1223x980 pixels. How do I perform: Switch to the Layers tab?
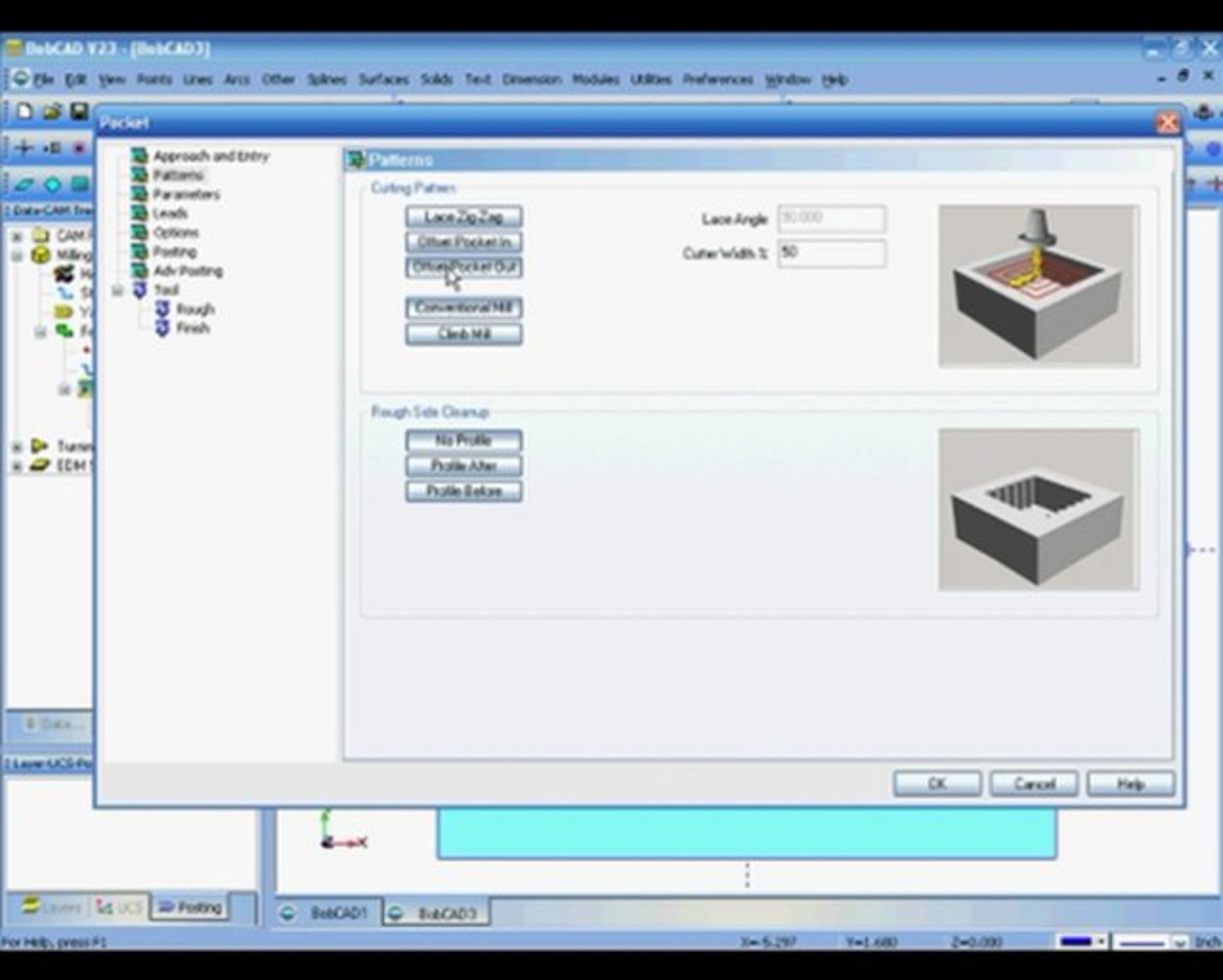pyautogui.click(x=52, y=907)
